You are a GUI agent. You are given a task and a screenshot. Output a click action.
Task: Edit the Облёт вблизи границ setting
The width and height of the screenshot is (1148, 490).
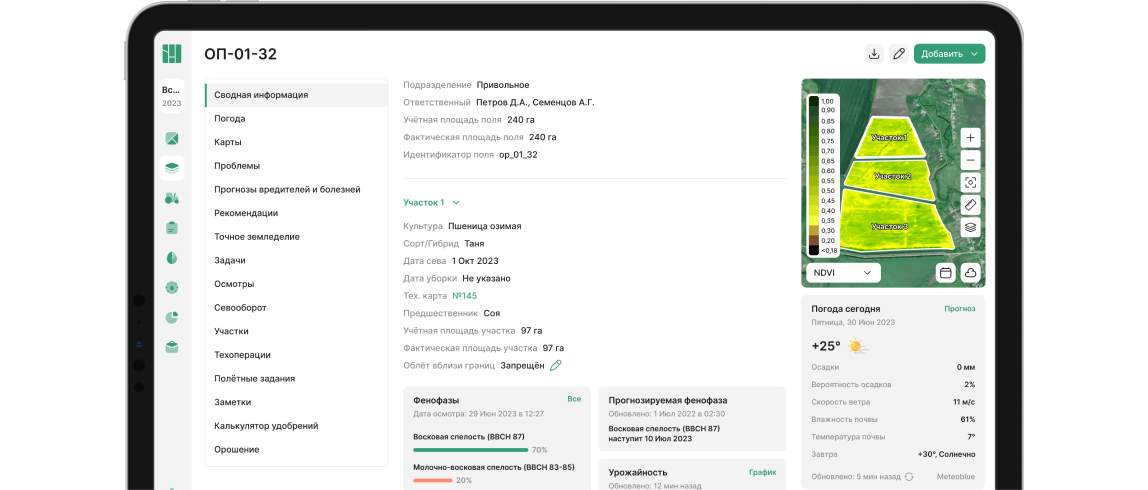tap(556, 366)
